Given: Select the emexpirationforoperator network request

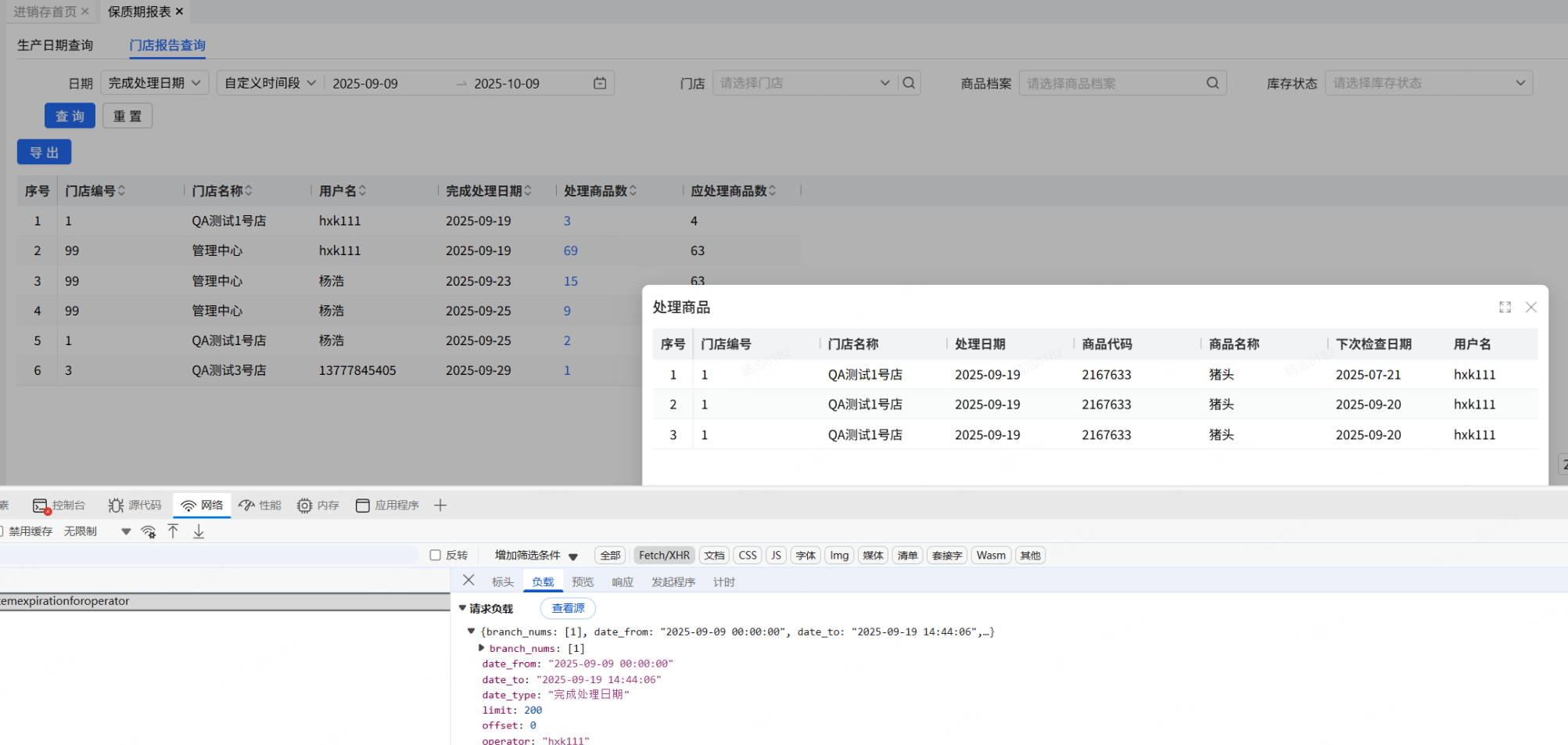Looking at the screenshot, I should coord(224,601).
